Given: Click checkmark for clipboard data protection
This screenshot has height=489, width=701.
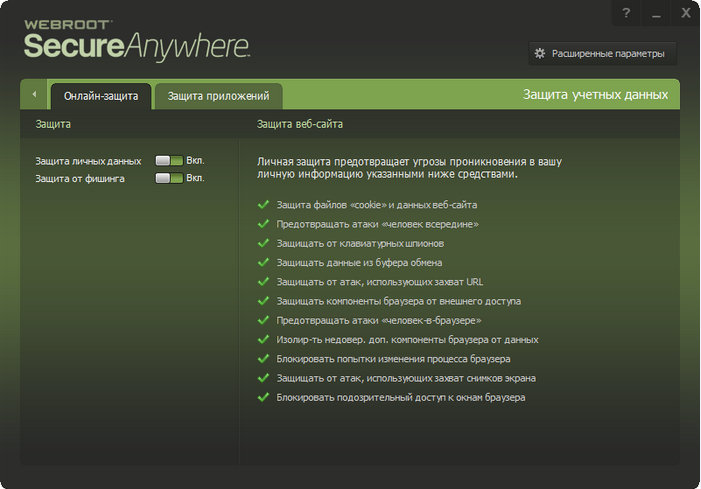Looking at the screenshot, I should point(263,262).
